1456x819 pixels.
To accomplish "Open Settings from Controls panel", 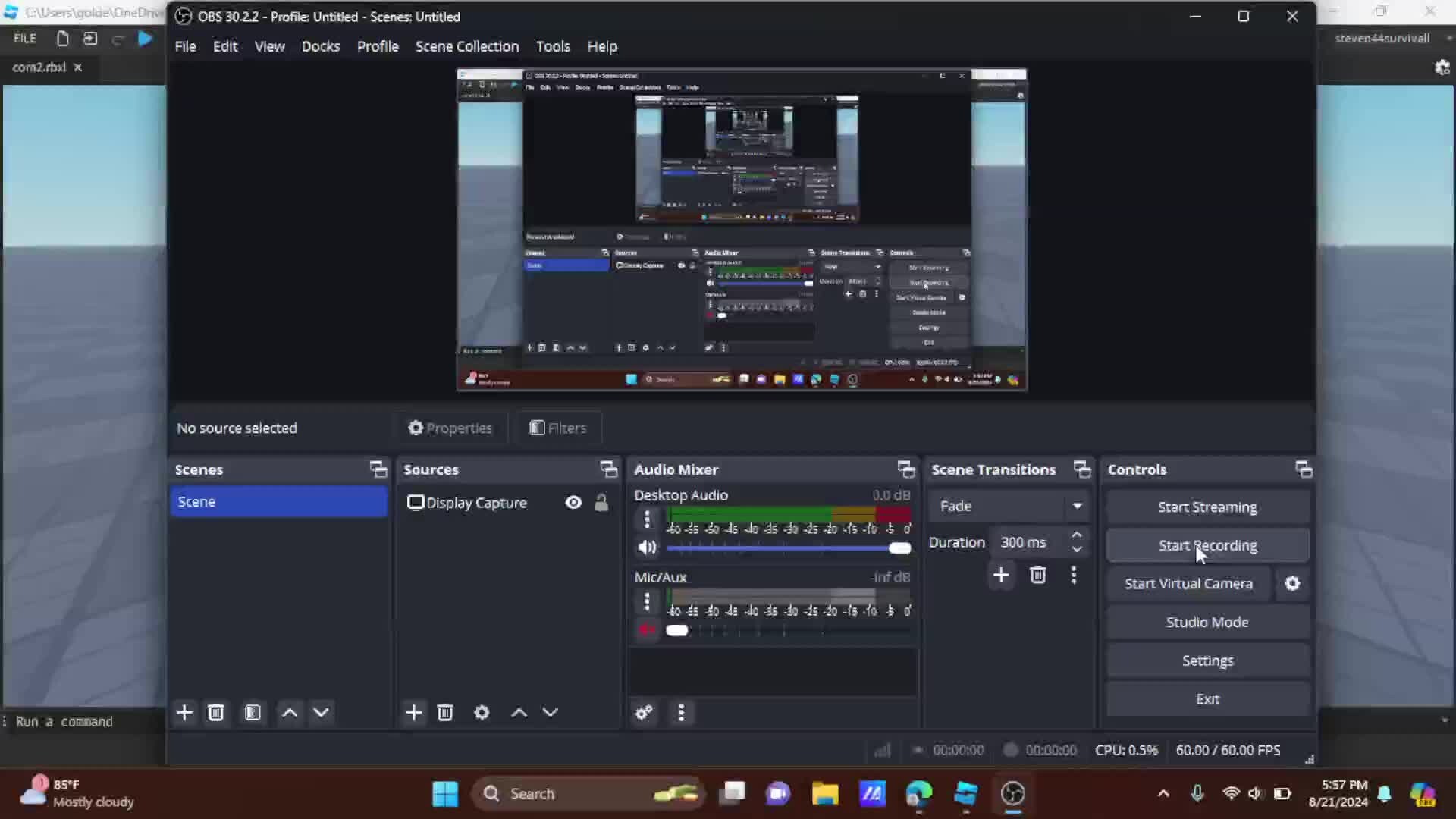I will [1207, 661].
